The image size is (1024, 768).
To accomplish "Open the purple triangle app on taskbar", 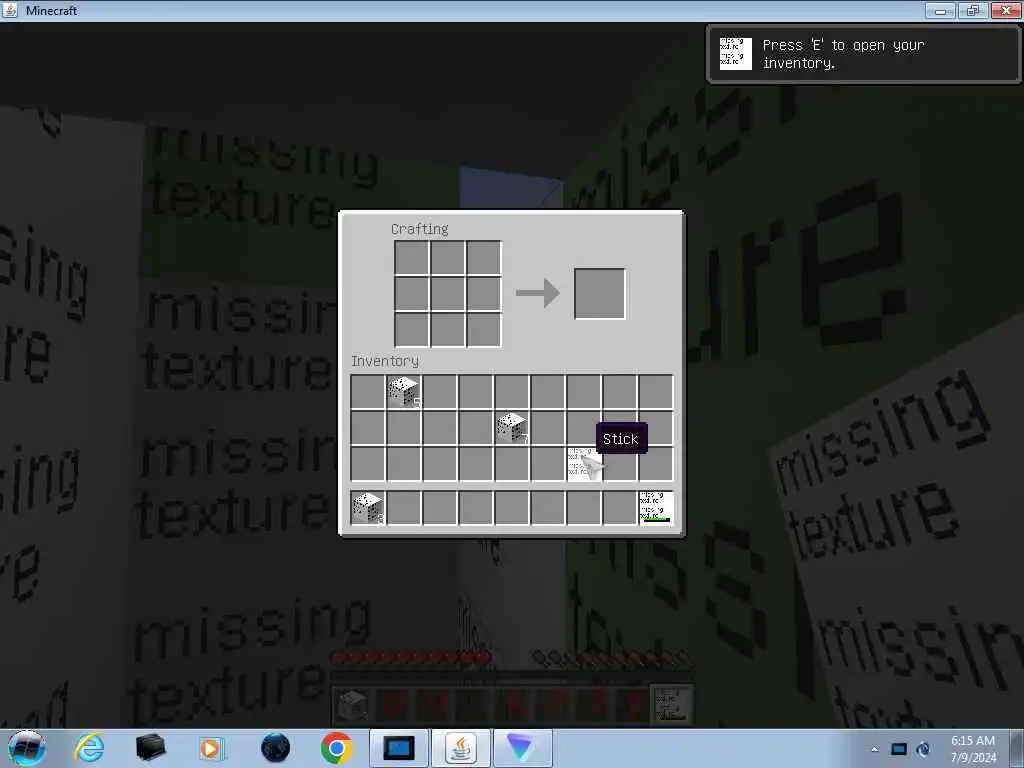I will 522,748.
